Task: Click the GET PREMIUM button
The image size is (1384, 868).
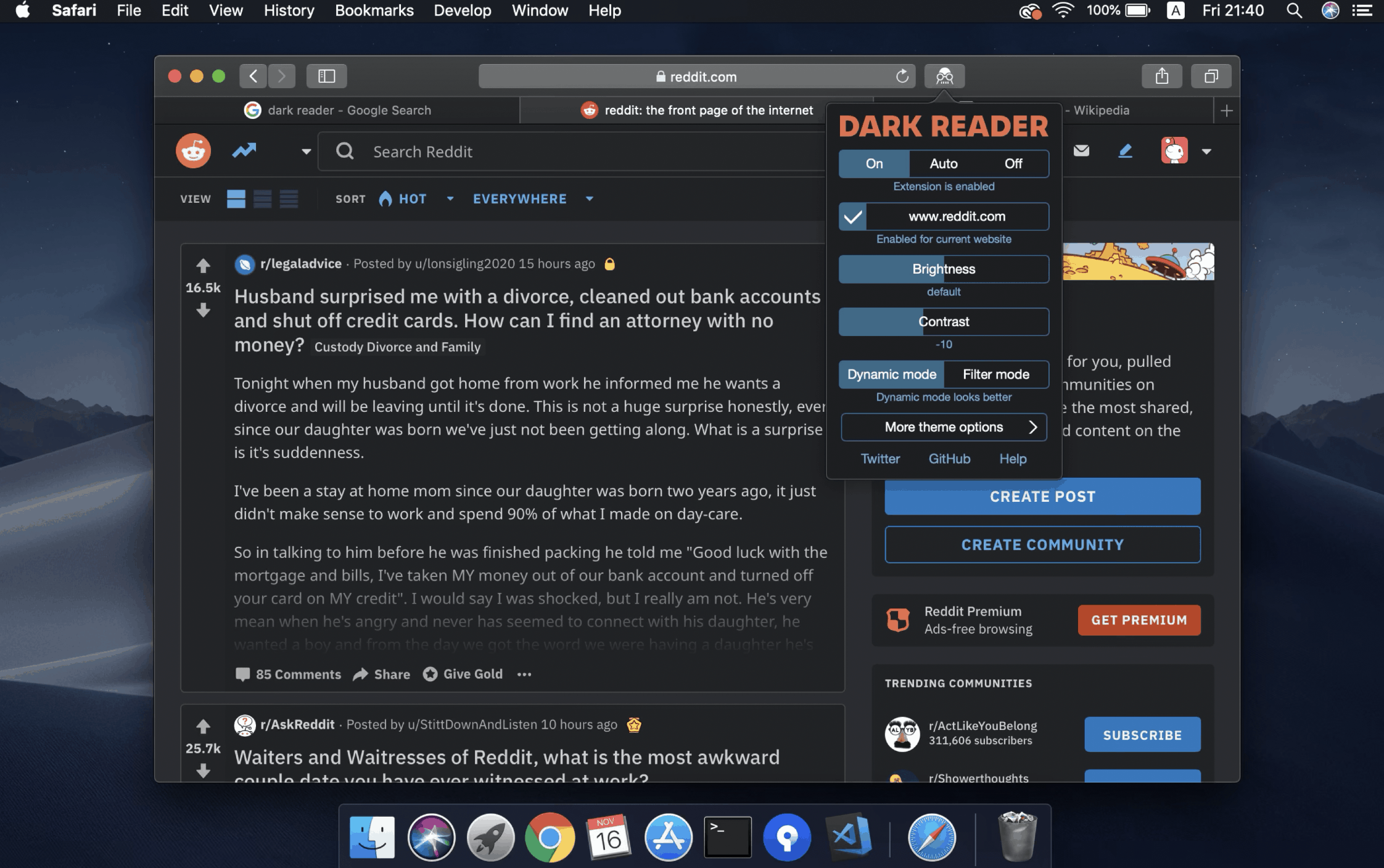Action: point(1139,620)
